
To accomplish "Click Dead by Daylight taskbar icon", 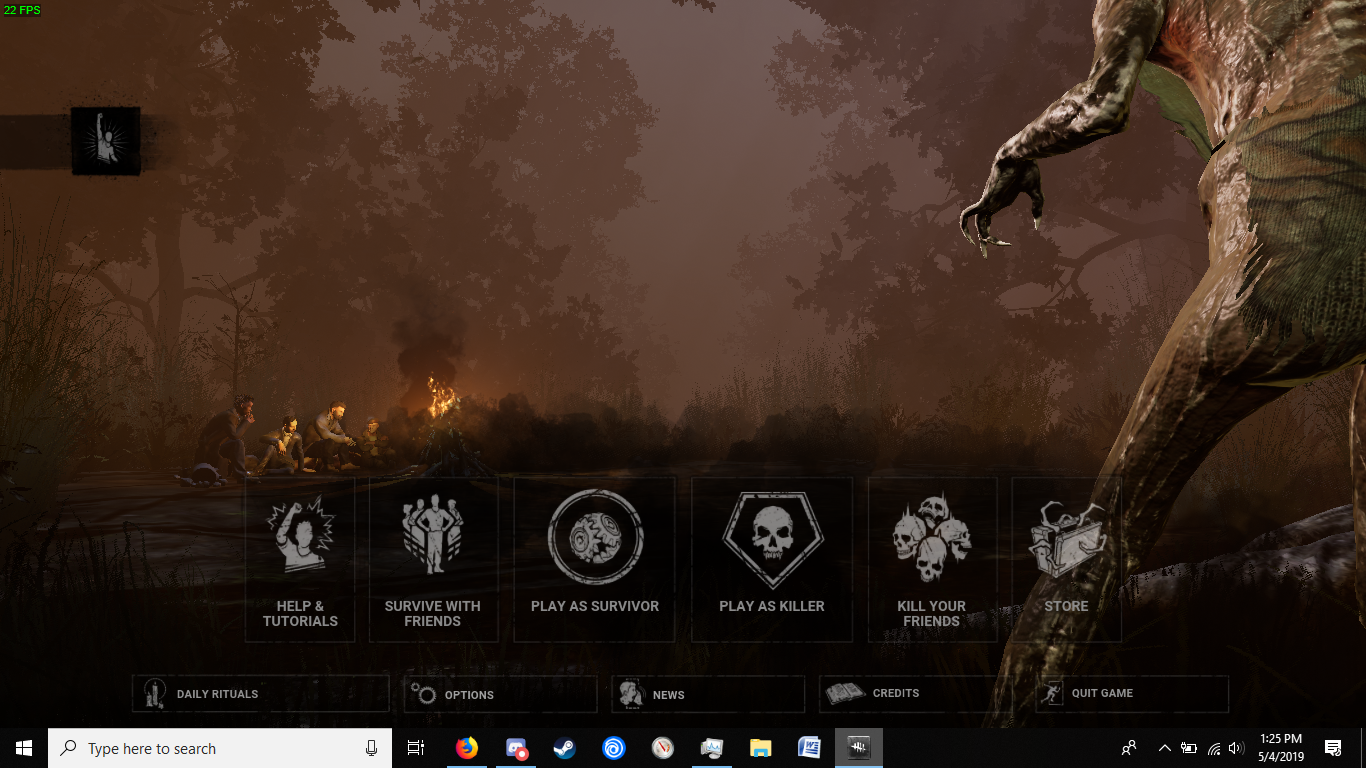I will 859,748.
